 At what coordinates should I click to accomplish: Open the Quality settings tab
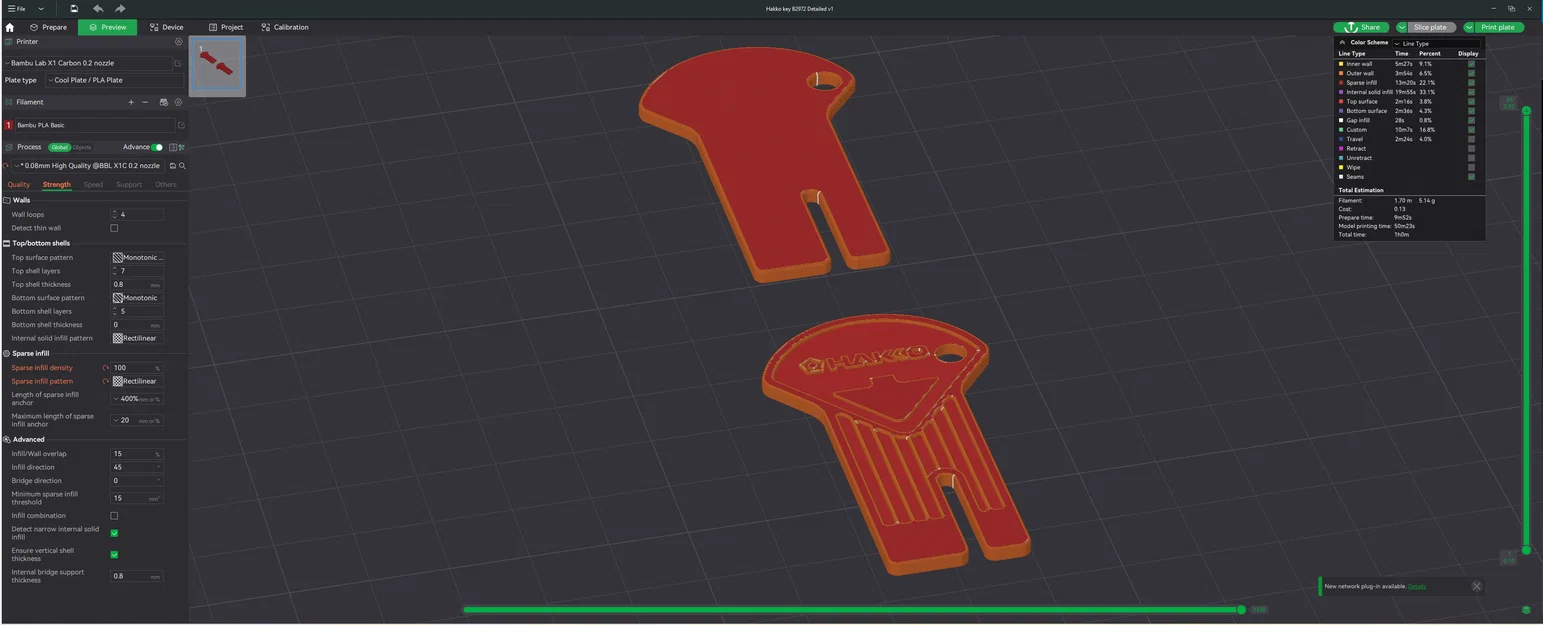19,184
